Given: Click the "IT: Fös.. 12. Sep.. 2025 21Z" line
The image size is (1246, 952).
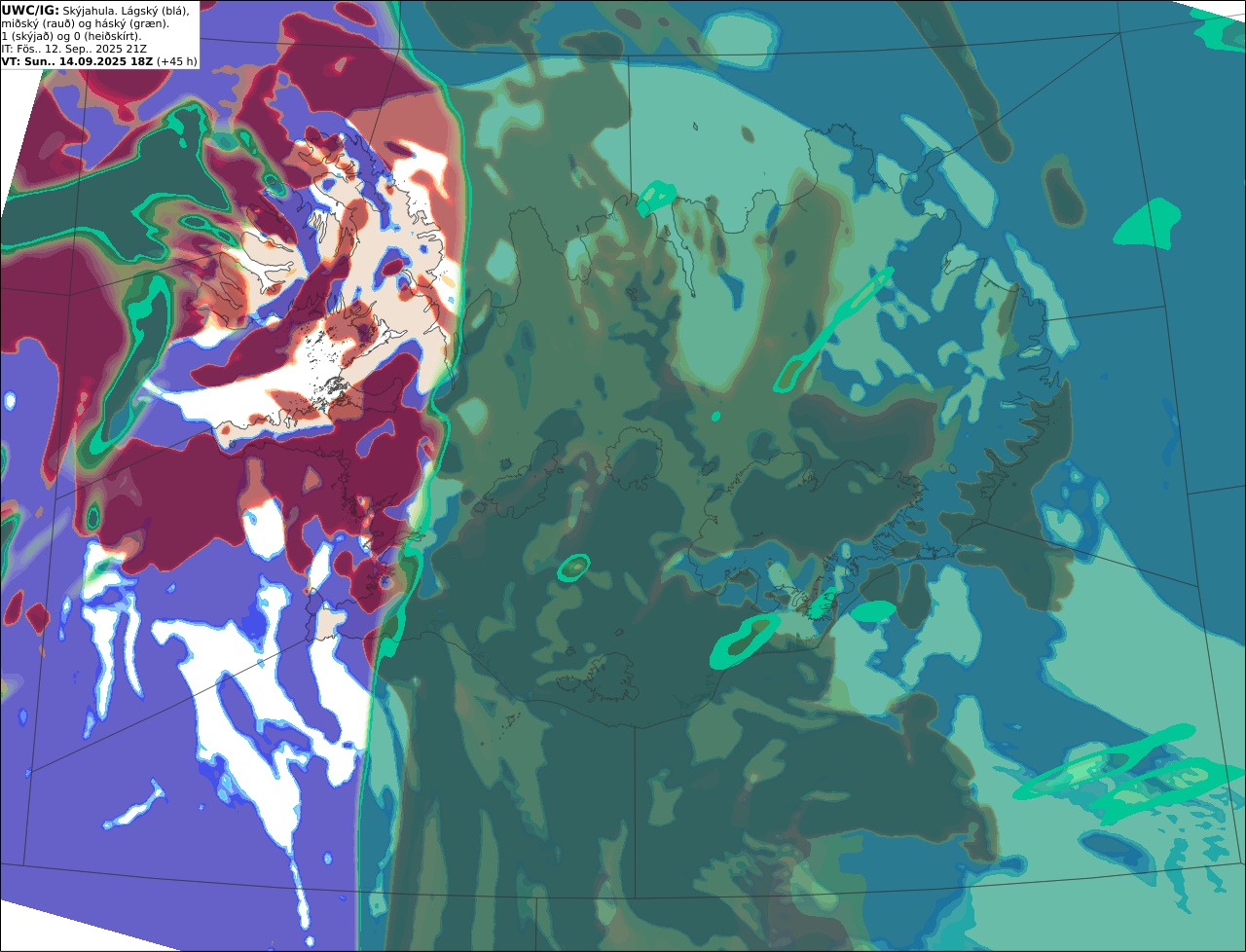Looking at the screenshot, I should click(74, 49).
